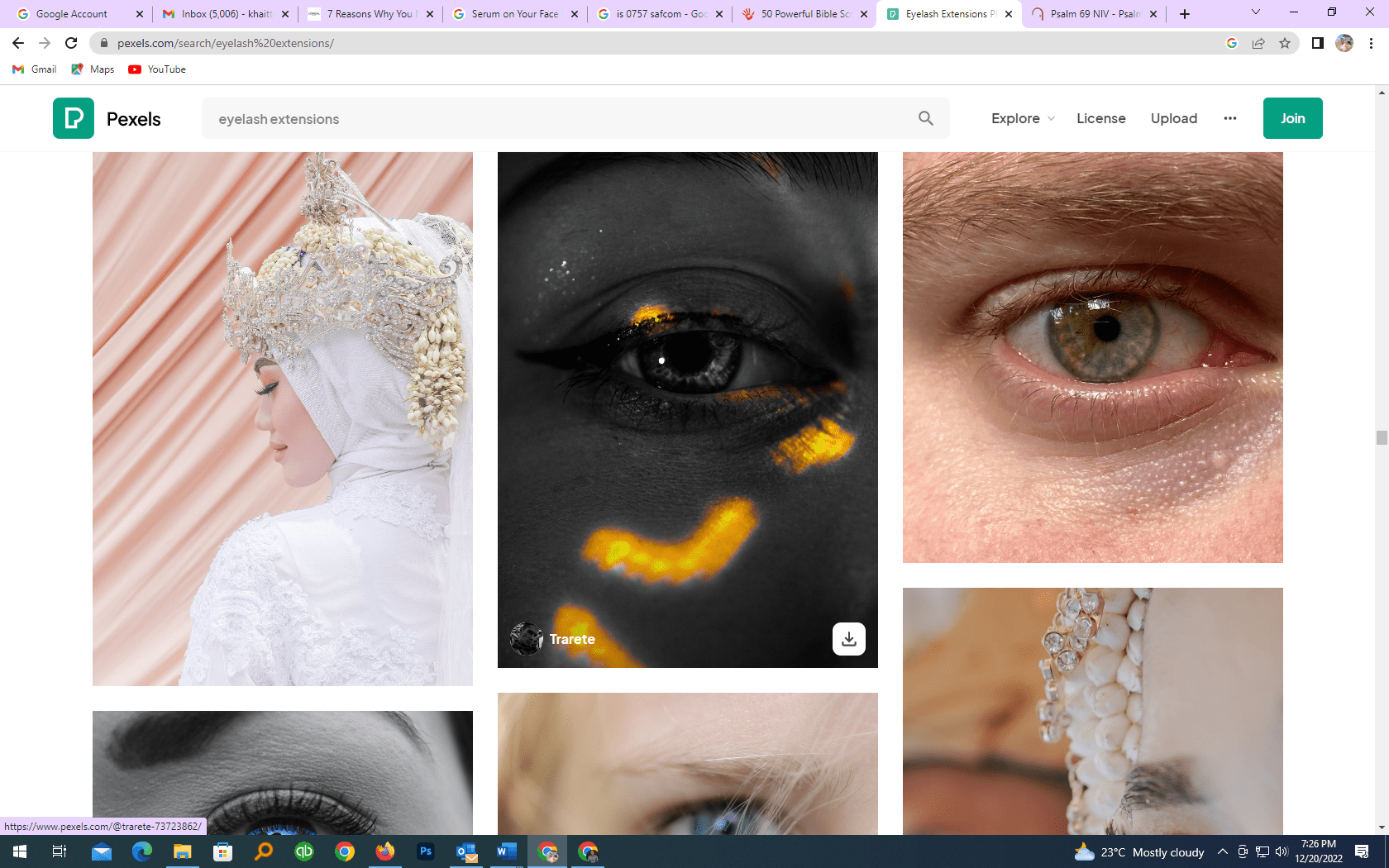The height and width of the screenshot is (868, 1389).
Task: Open the three-dots more menu on Pexels
Action: (1229, 118)
